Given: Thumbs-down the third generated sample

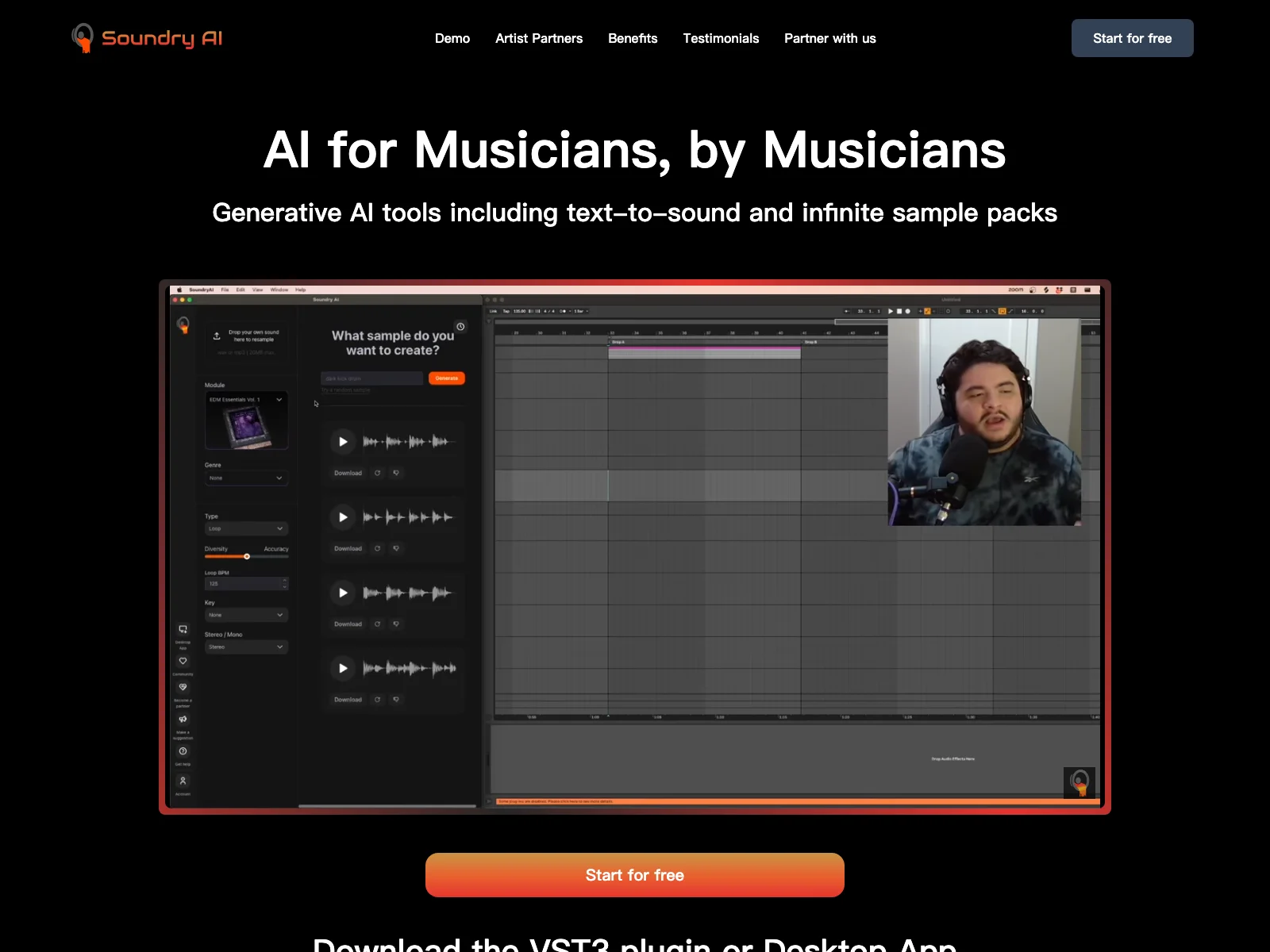Looking at the screenshot, I should [396, 624].
